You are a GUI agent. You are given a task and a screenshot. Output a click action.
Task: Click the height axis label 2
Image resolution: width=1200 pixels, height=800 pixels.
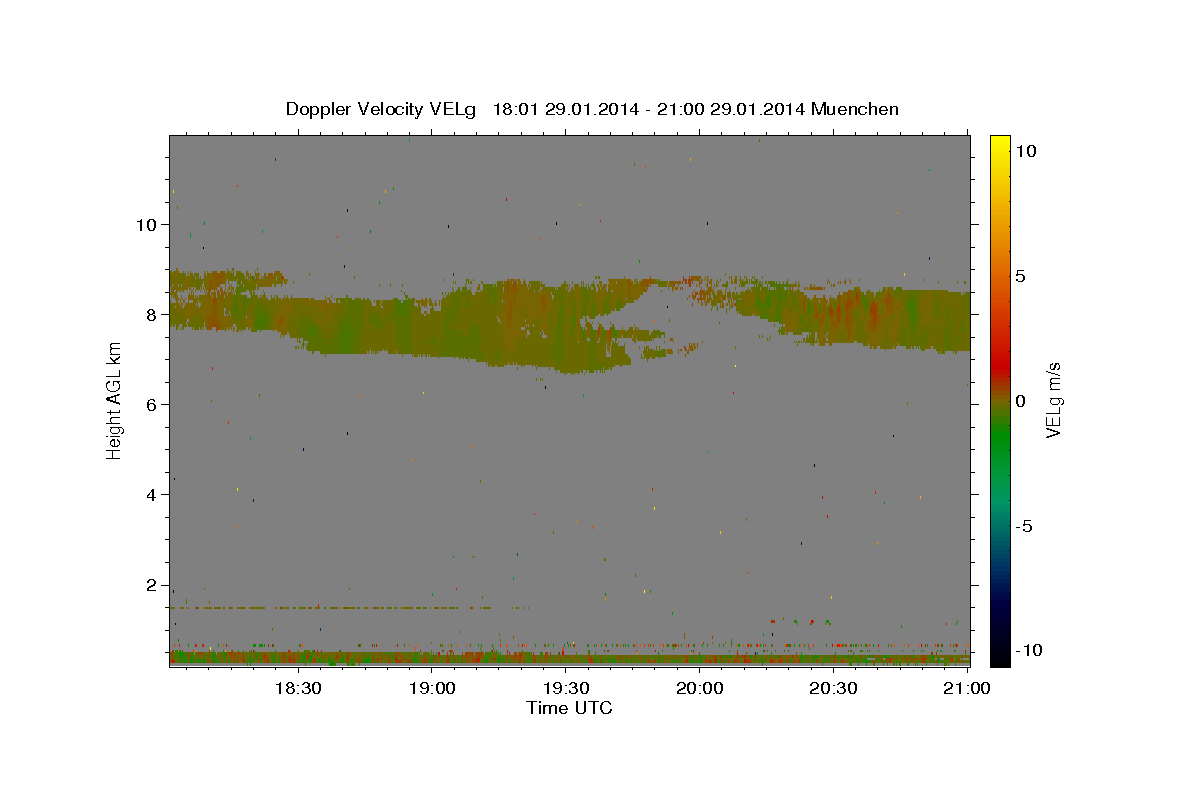coord(151,585)
